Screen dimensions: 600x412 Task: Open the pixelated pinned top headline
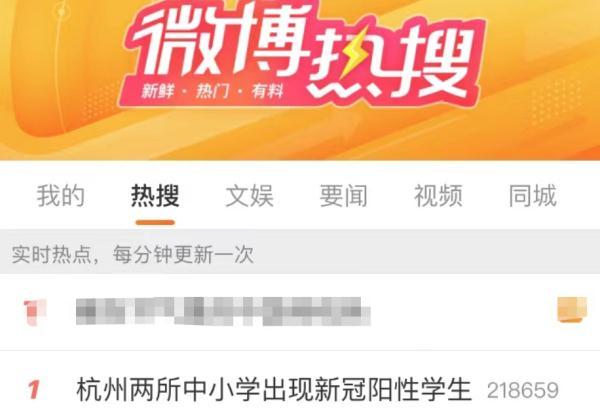(223, 311)
